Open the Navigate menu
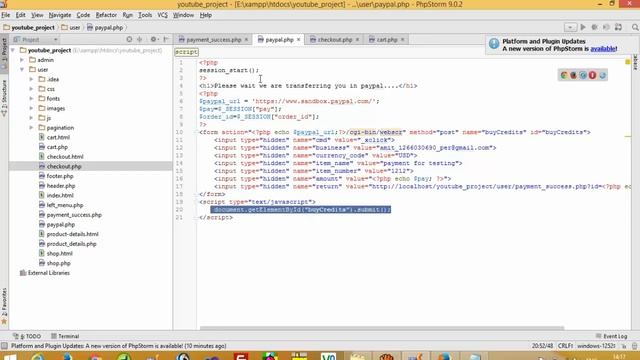Screen dimensions: 640x360 click(x=60, y=15)
